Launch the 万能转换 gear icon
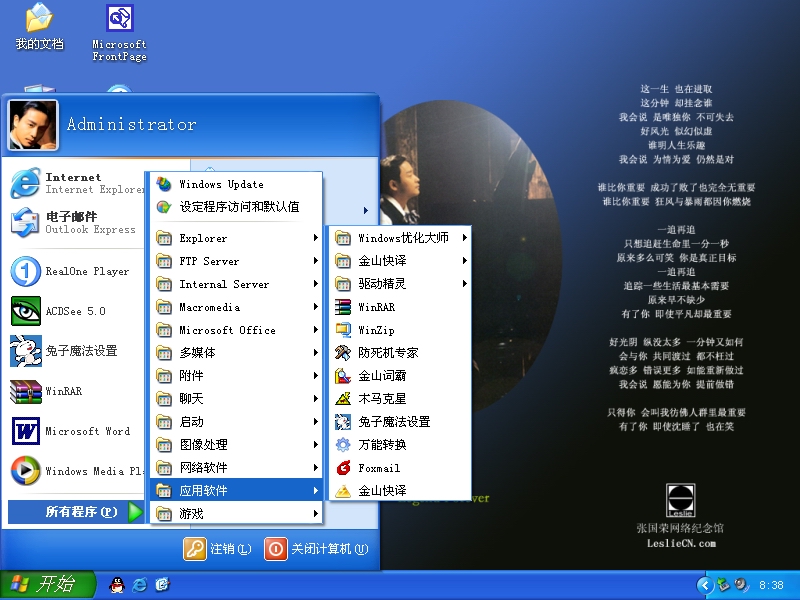The height and width of the screenshot is (600, 800). [x=343, y=445]
